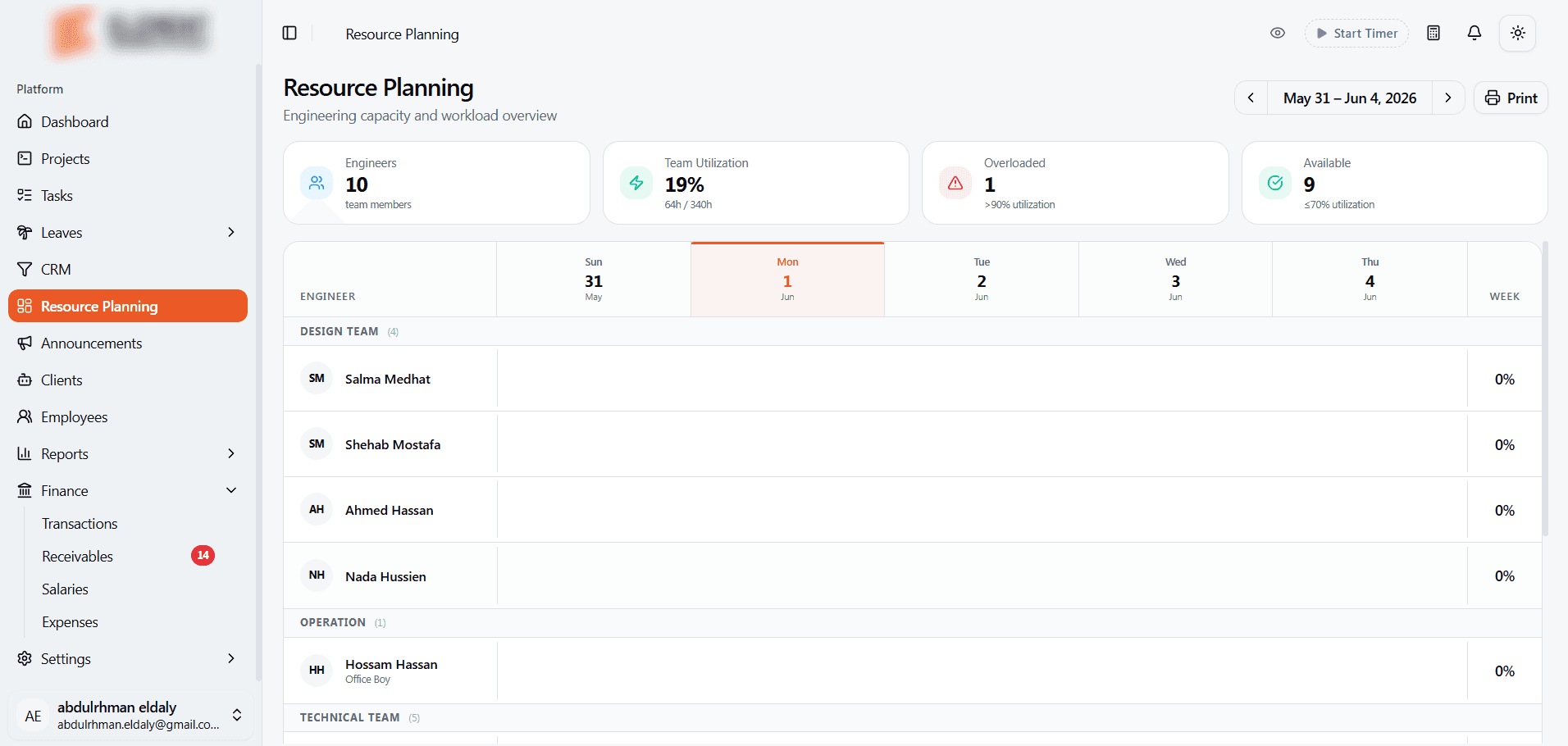This screenshot has height=746, width=1568.
Task: Open the Reports menu item
Action: point(128,454)
